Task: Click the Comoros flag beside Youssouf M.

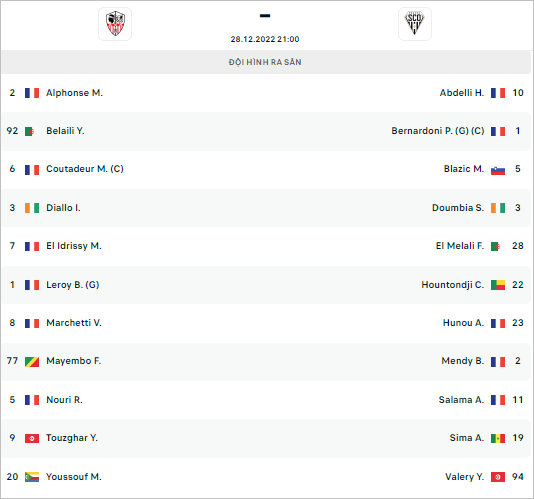Action: pos(32,477)
